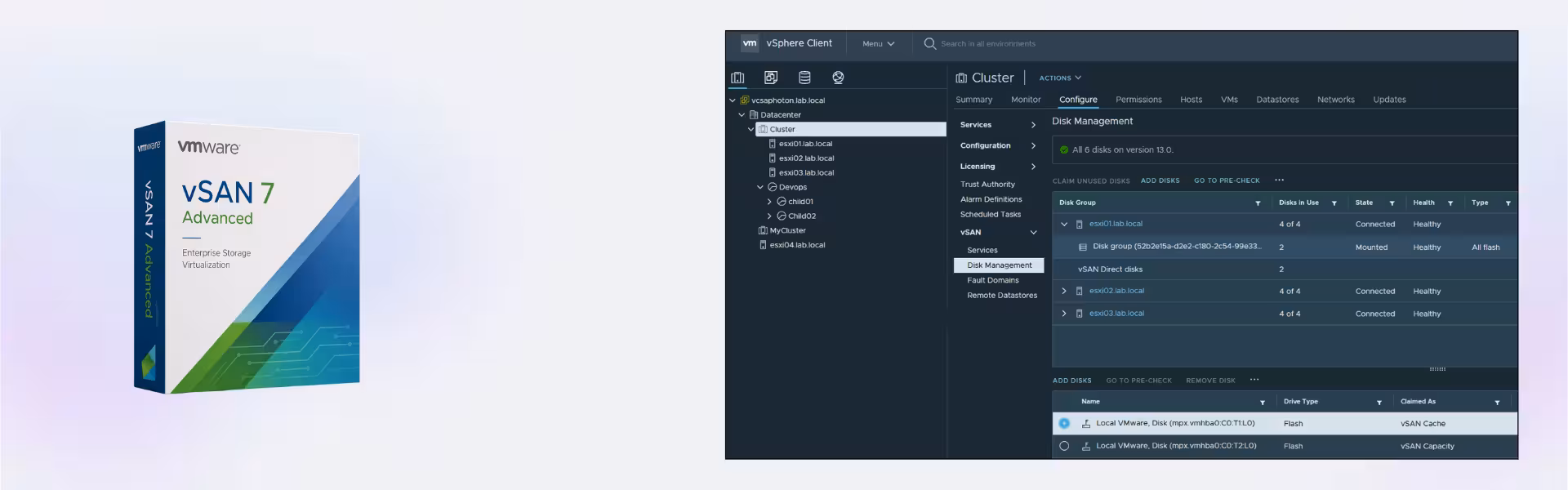
Task: Open the Networking inventory icon
Action: pos(838,78)
